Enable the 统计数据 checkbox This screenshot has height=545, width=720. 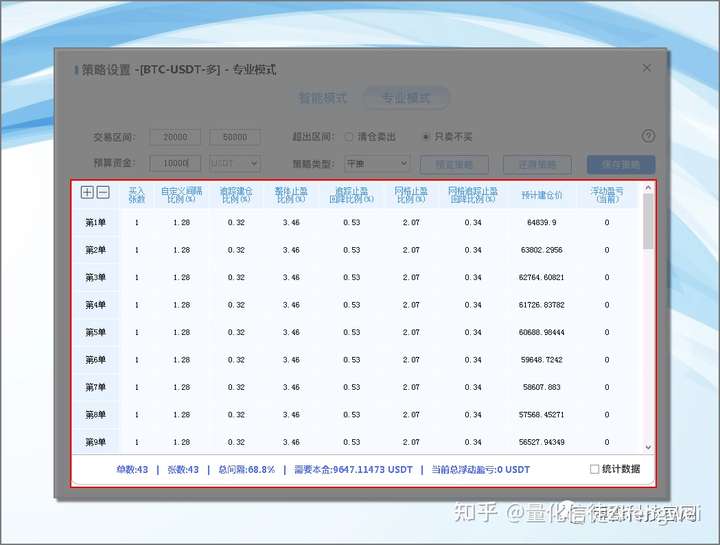(x=594, y=469)
